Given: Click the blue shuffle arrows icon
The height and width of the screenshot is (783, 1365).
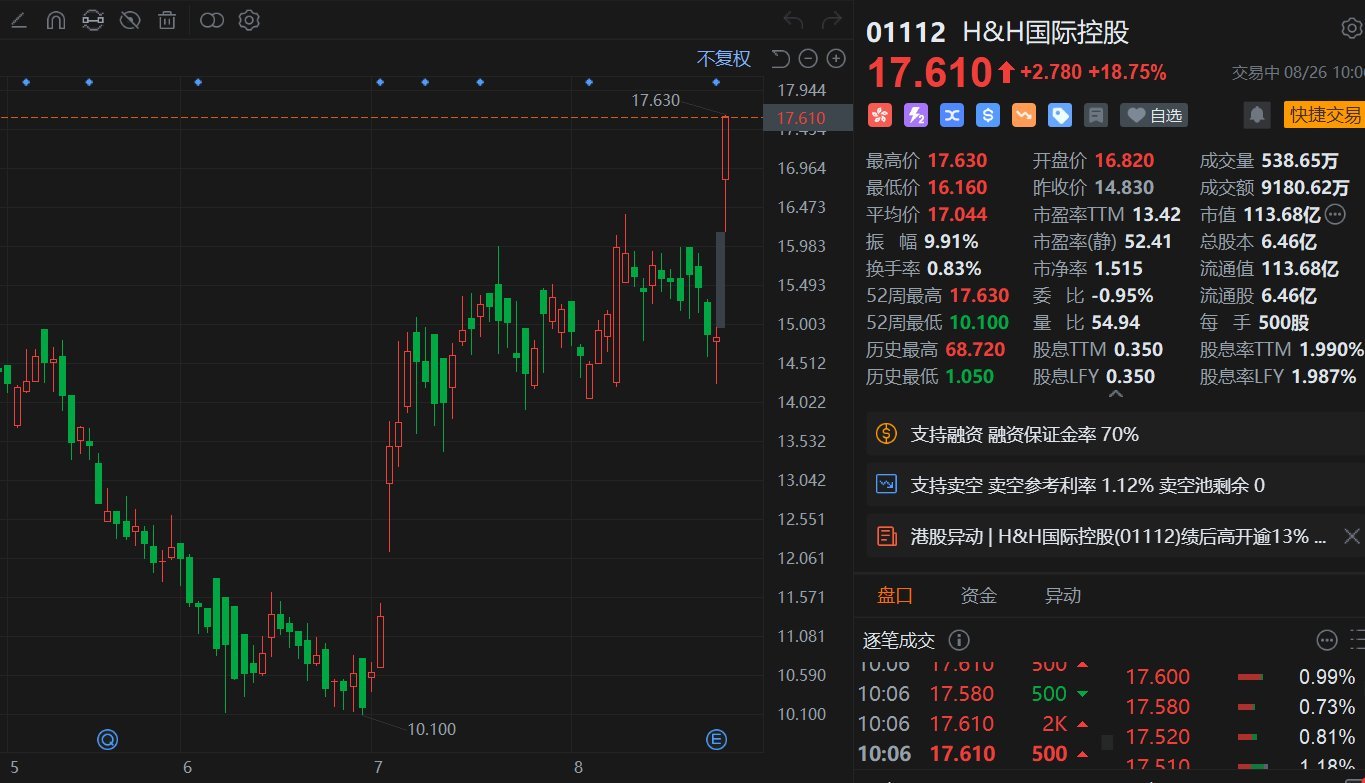Looking at the screenshot, I should click(952, 116).
